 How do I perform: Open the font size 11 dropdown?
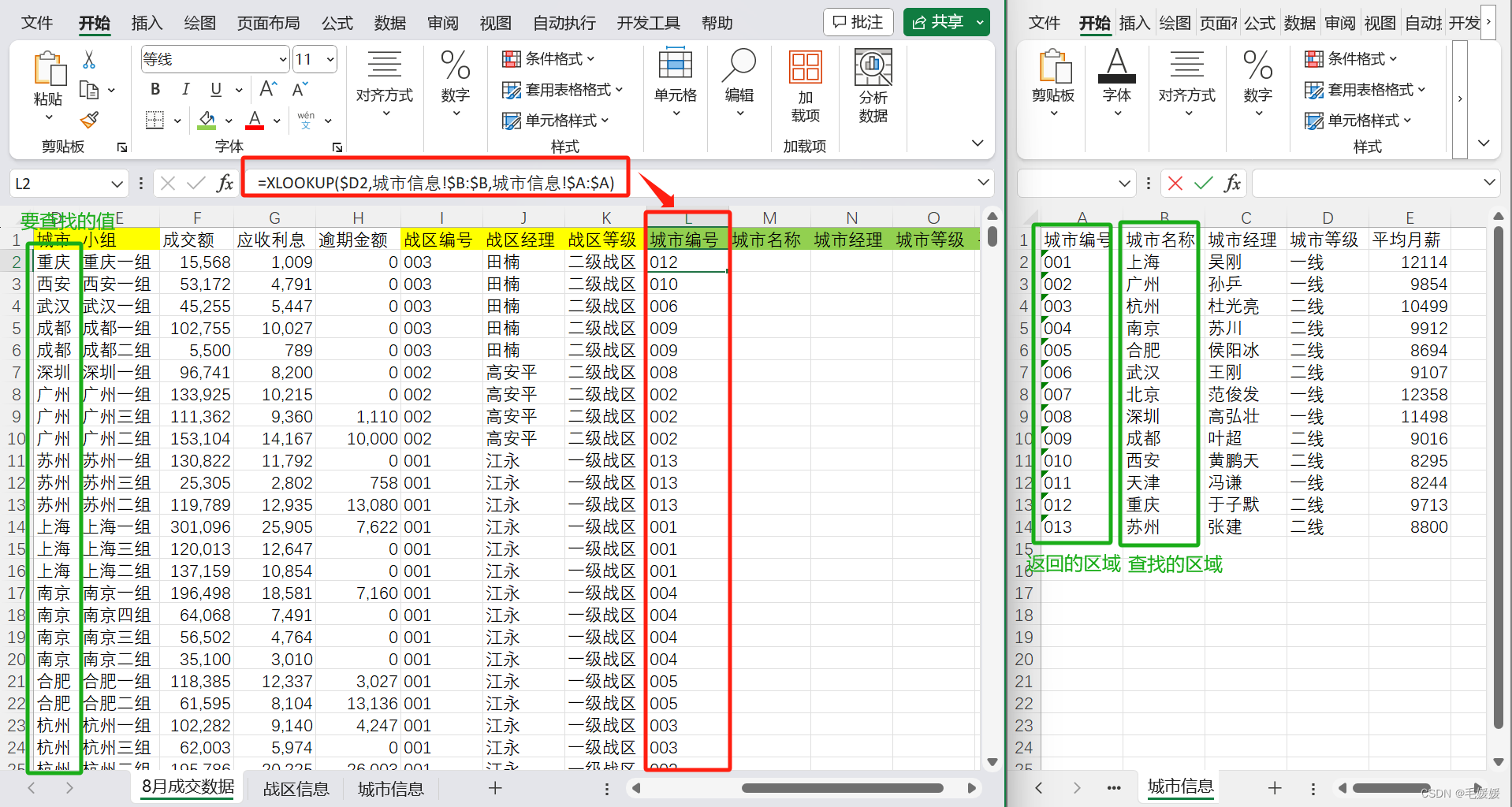(330, 59)
